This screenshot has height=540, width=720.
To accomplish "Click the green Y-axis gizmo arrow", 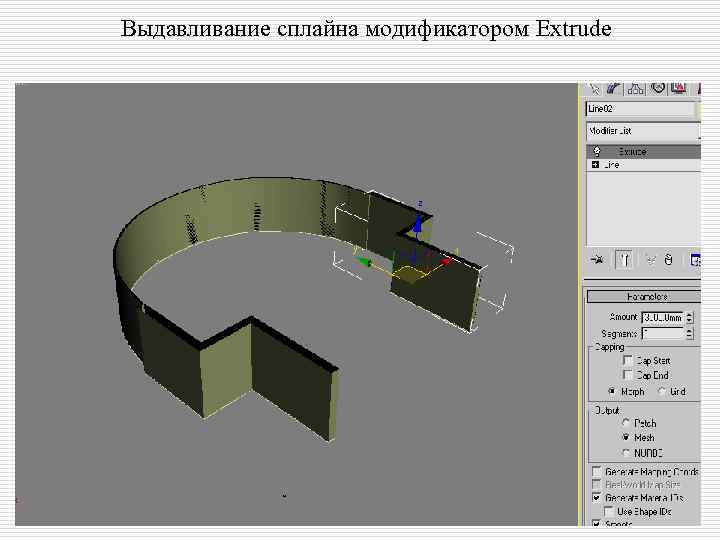I will (364, 262).
